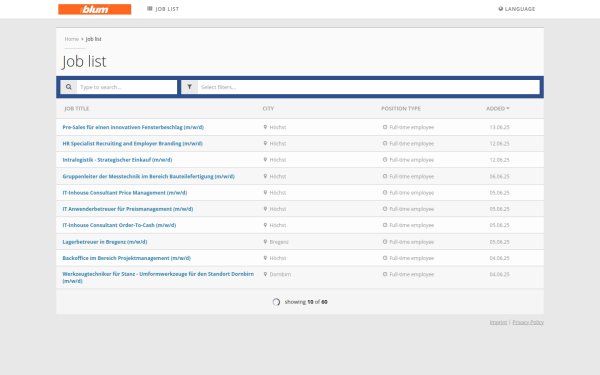Open the Job List menu item
Viewport: 600px width, 375px height.
163,9
